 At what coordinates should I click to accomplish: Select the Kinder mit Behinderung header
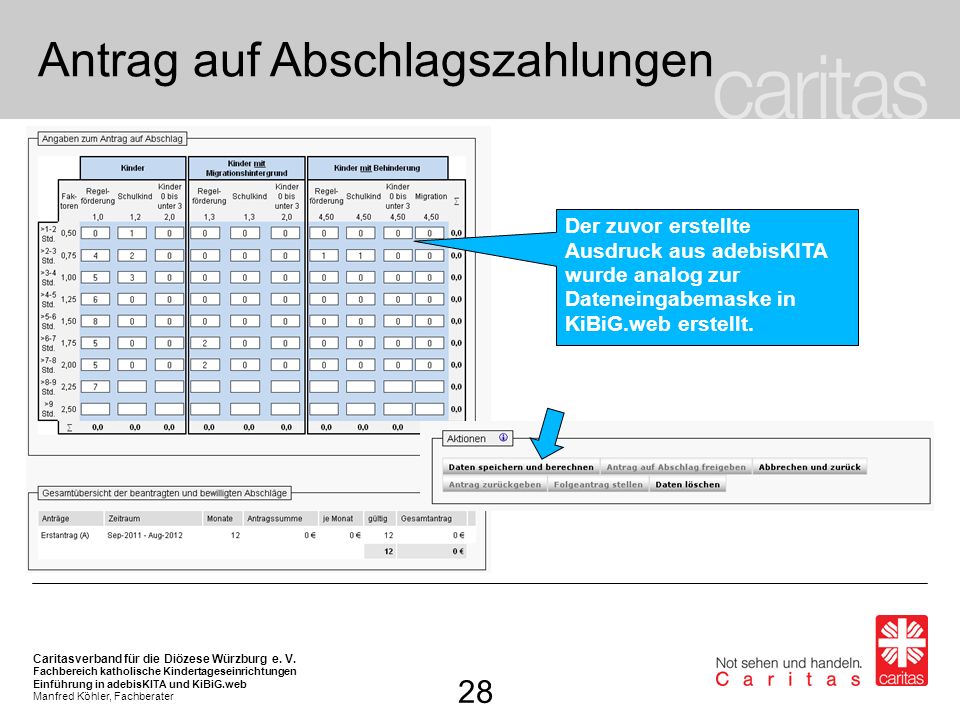(377, 168)
